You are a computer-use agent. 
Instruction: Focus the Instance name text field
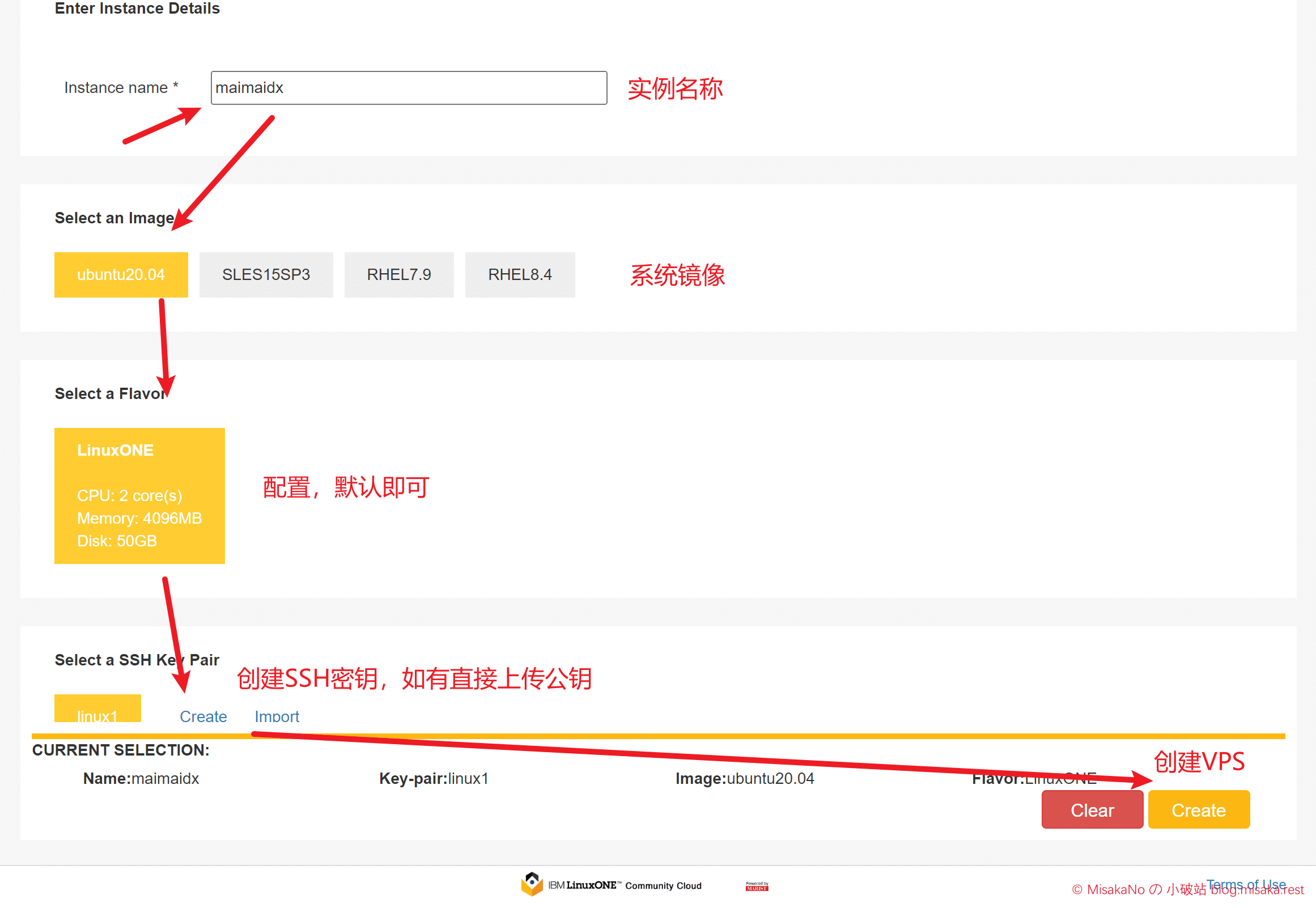[408, 88]
